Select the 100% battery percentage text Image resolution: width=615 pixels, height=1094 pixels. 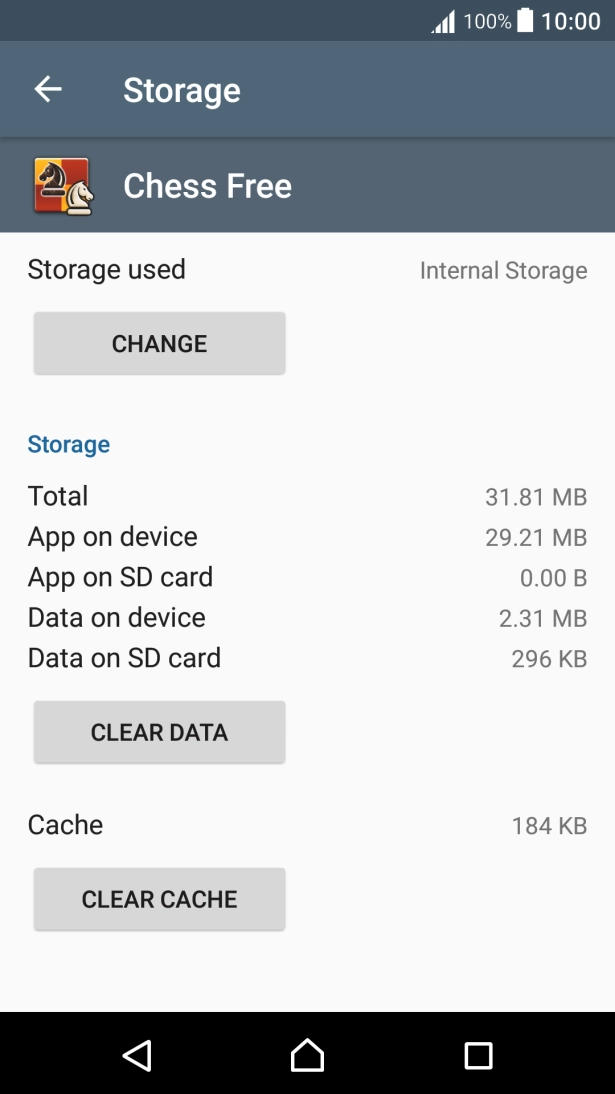pyautogui.click(x=486, y=20)
